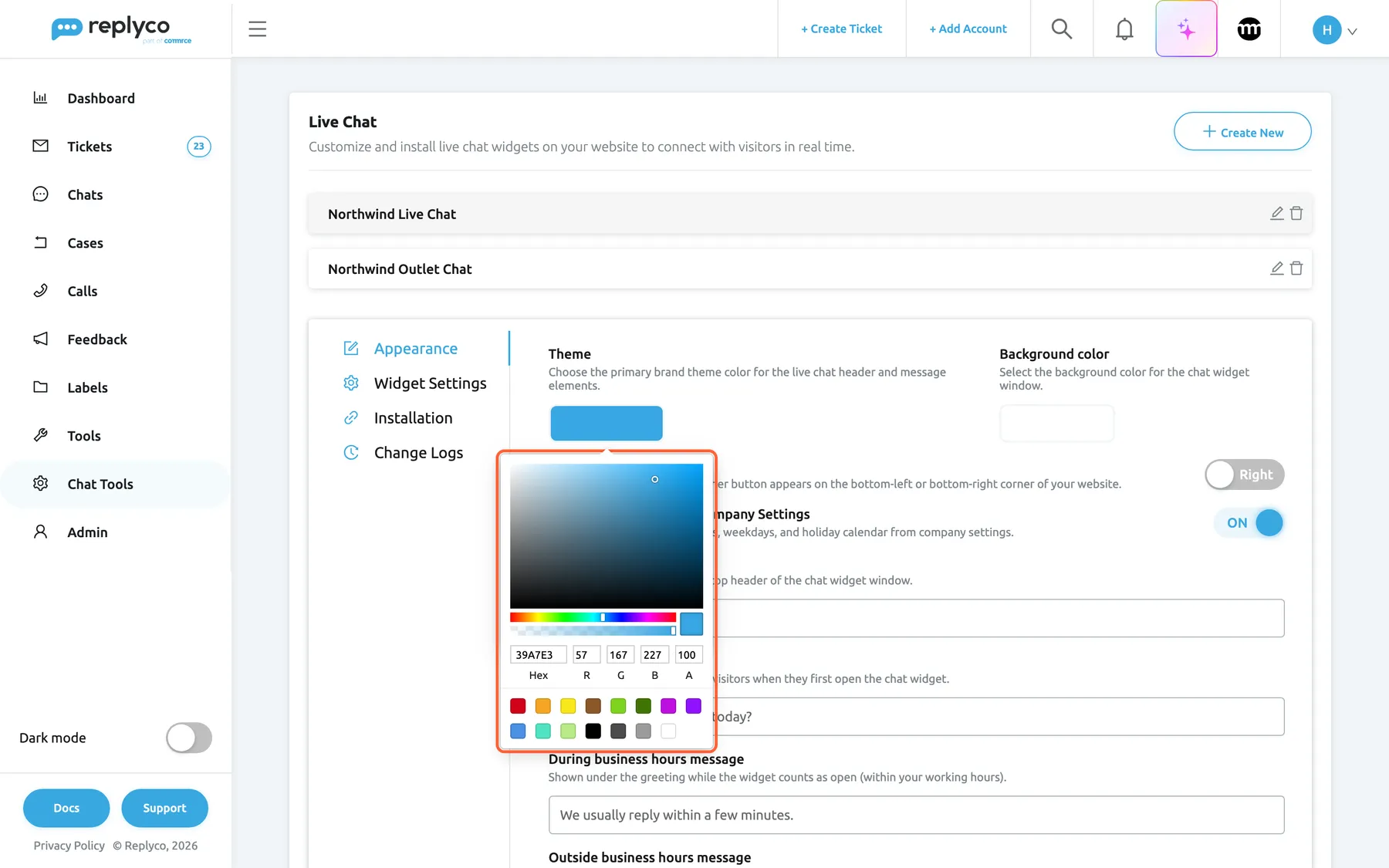
Task: Click the white Background color swatch
Action: pos(1056,424)
